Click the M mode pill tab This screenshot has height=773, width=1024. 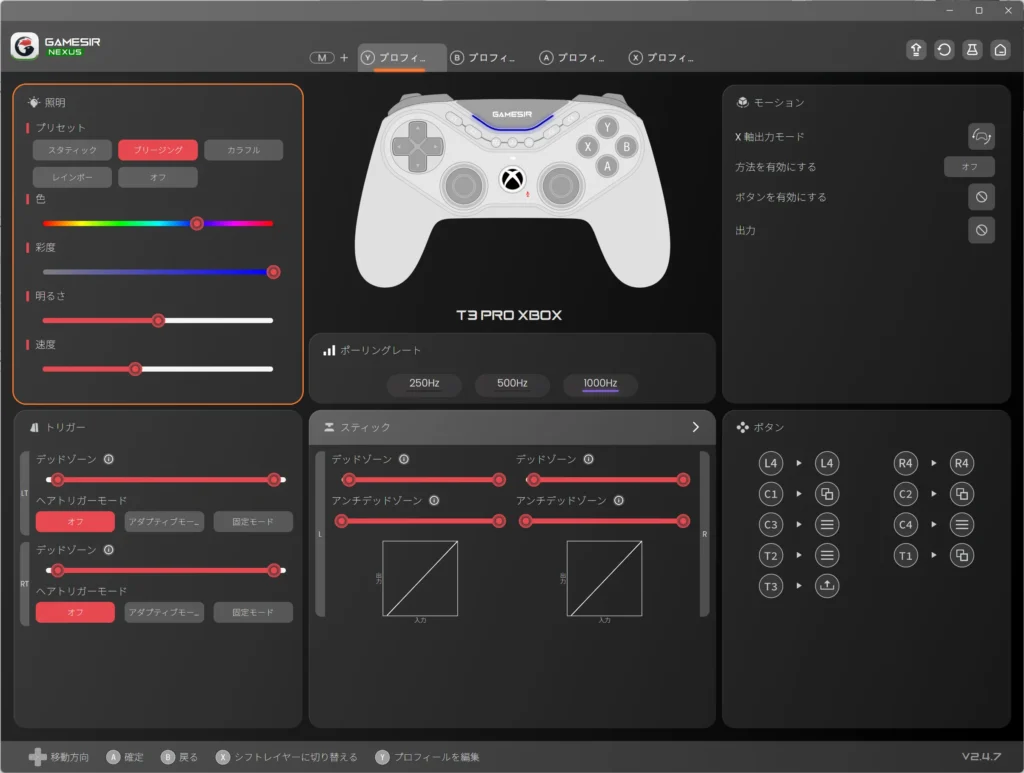(x=322, y=57)
